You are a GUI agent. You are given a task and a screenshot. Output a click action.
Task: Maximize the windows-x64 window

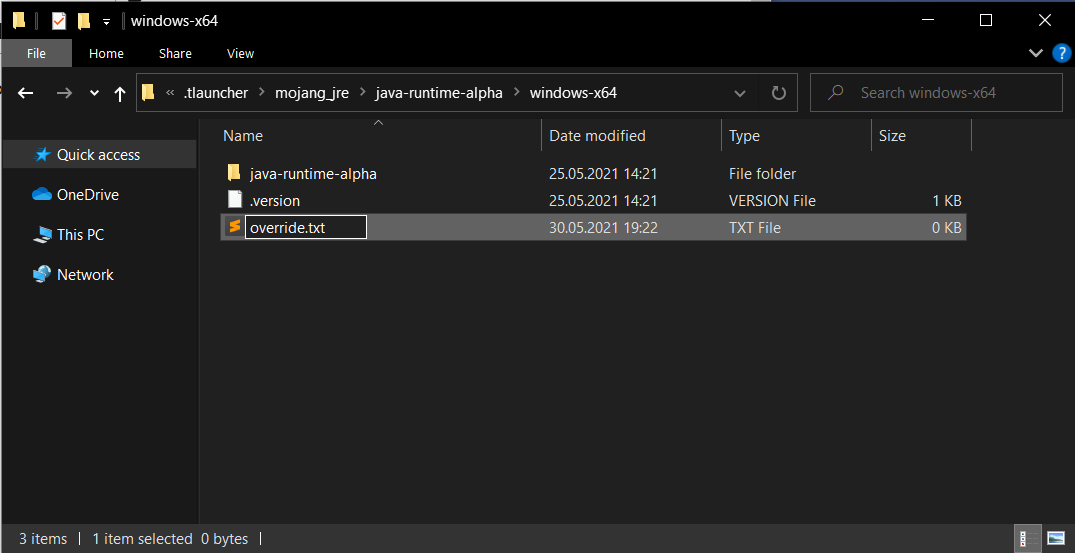tap(986, 21)
